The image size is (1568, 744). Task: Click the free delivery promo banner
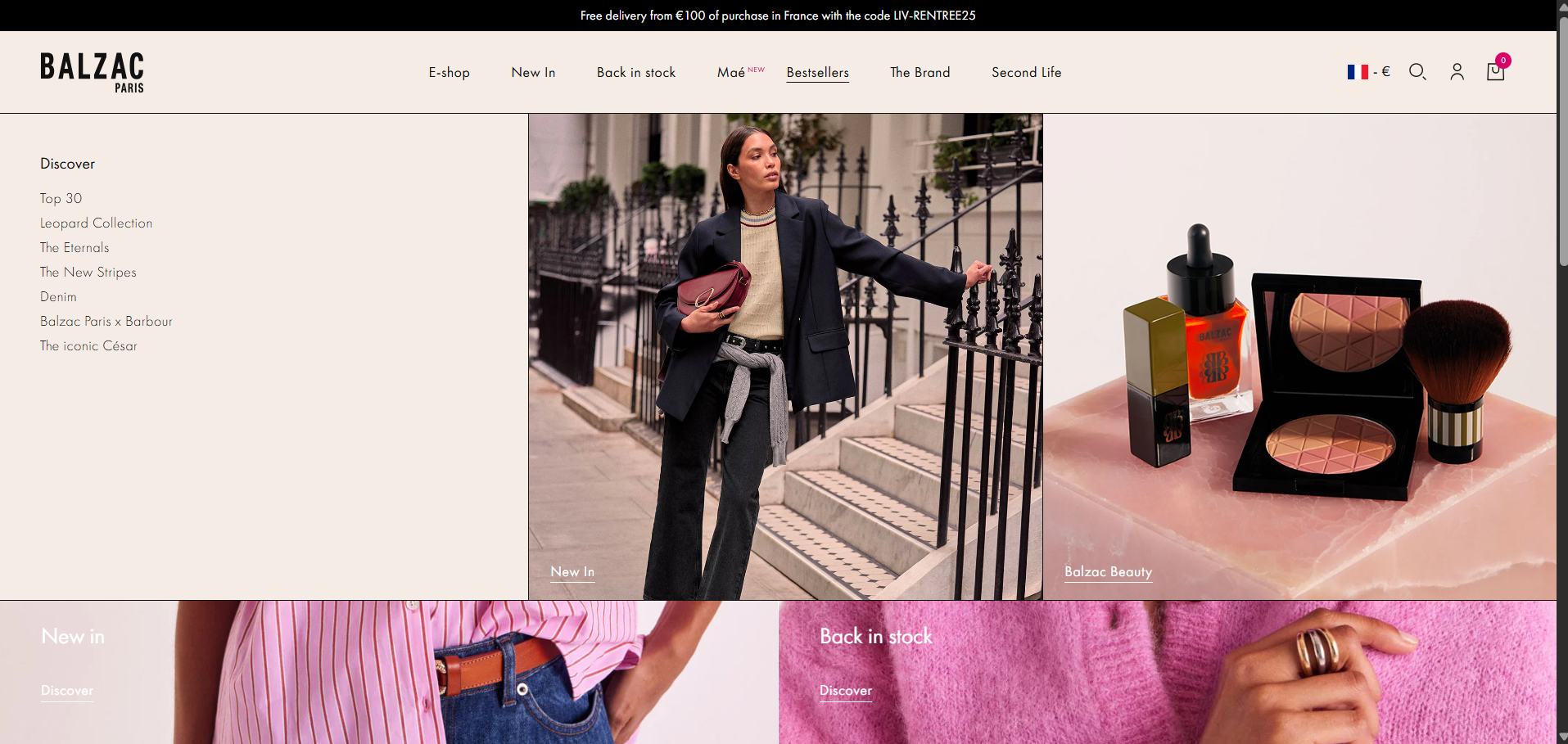point(778,16)
